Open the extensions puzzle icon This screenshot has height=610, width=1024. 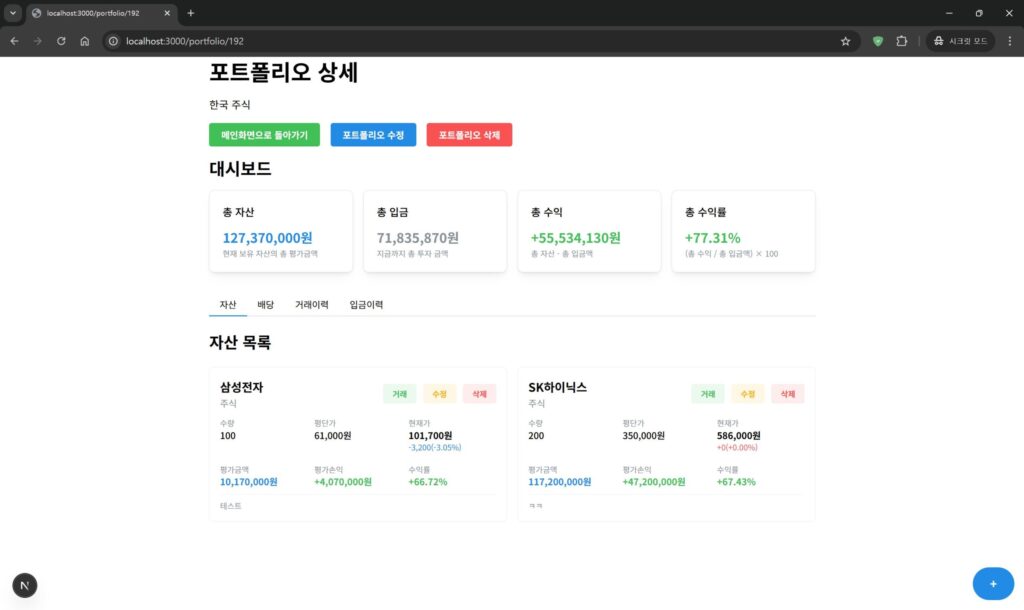[901, 41]
